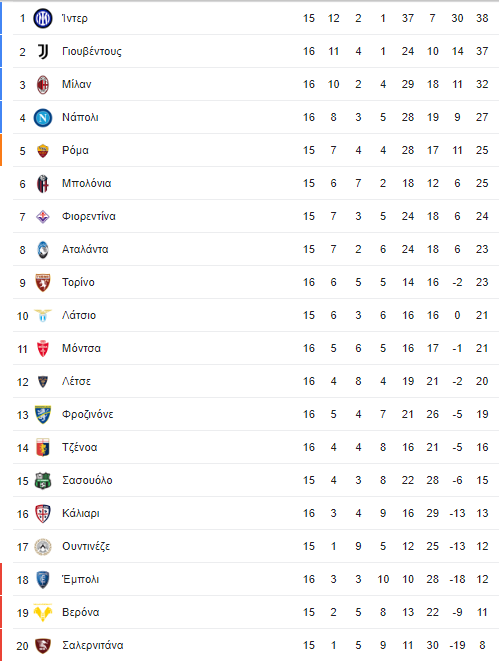Click the Verona yellow crest icon
The image size is (499, 668).
point(43,613)
